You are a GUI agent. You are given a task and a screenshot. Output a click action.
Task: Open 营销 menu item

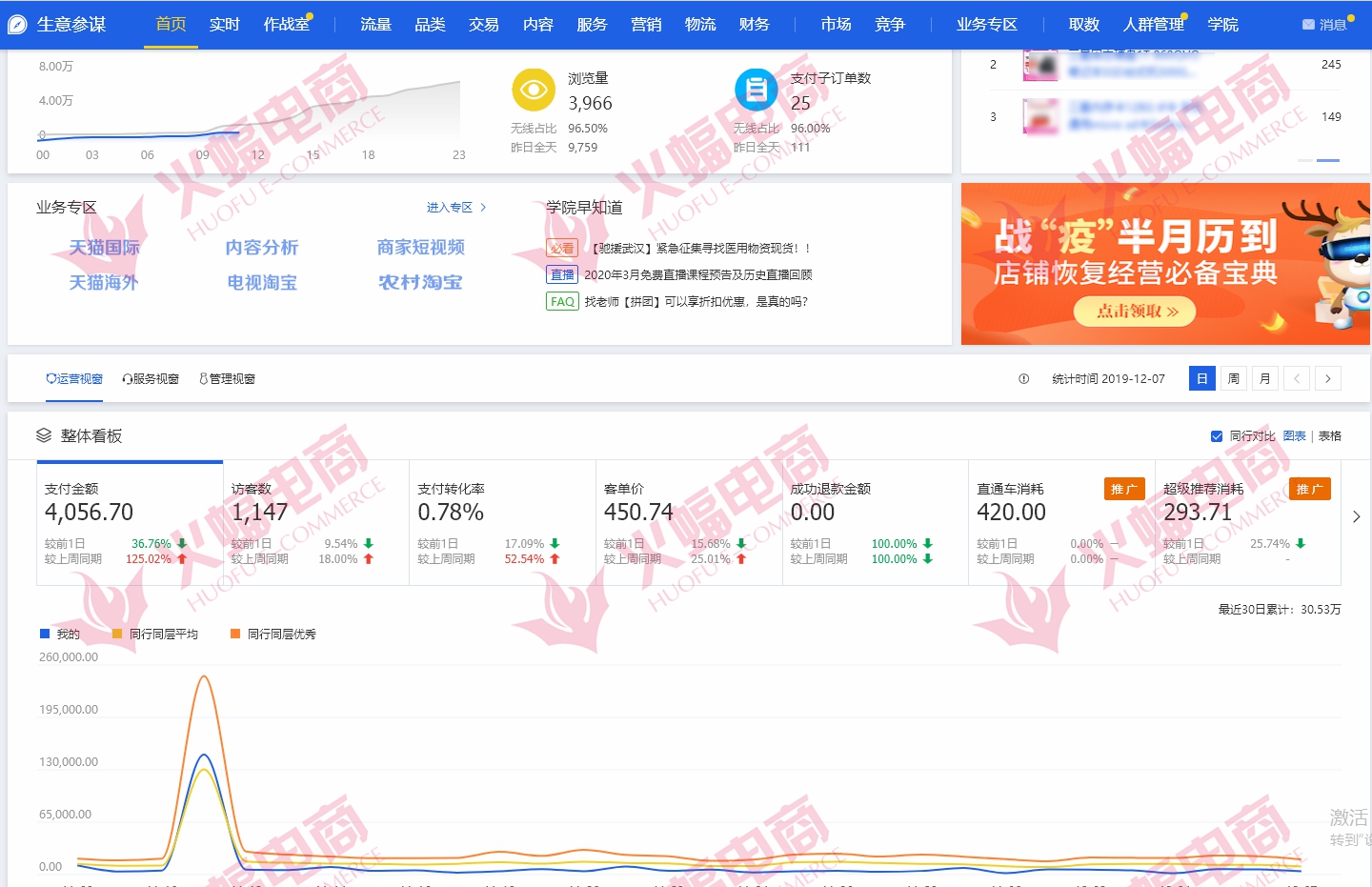point(646,24)
